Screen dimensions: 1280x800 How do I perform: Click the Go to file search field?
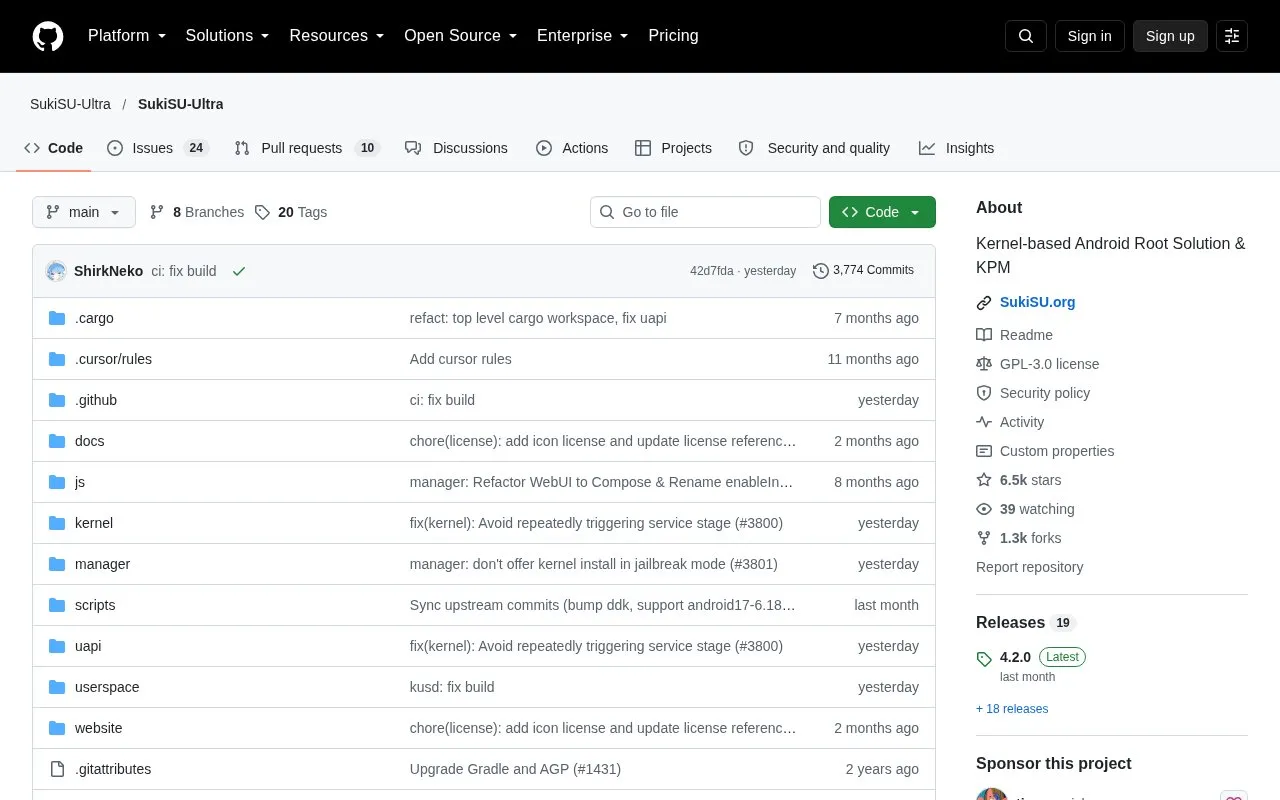click(x=705, y=212)
